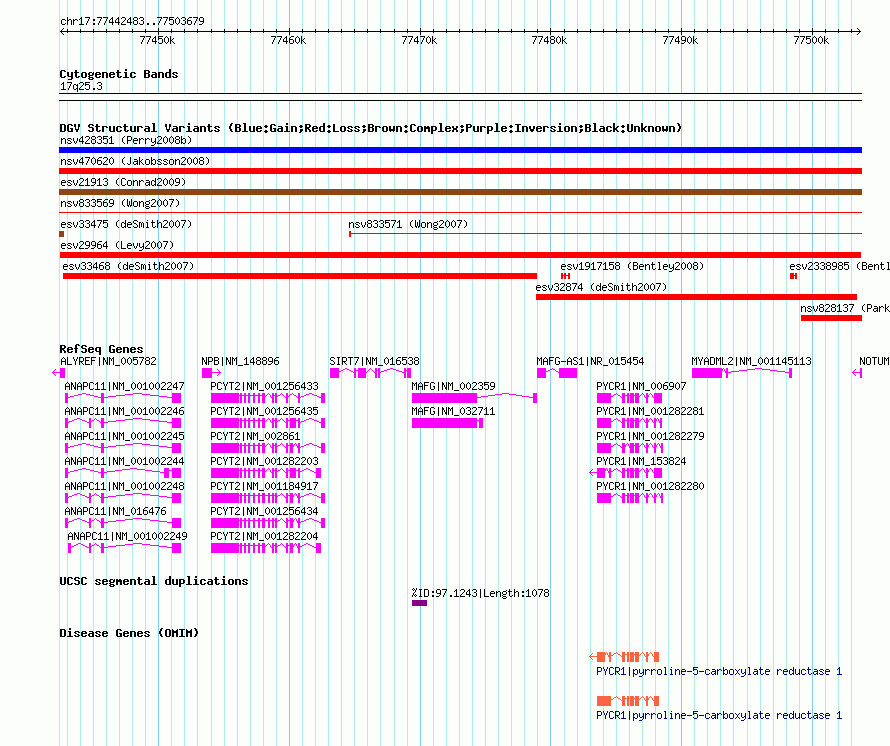This screenshot has height=746, width=890.
Task: Select the 17q25.3 cytogenetic band label
Action: (81, 86)
